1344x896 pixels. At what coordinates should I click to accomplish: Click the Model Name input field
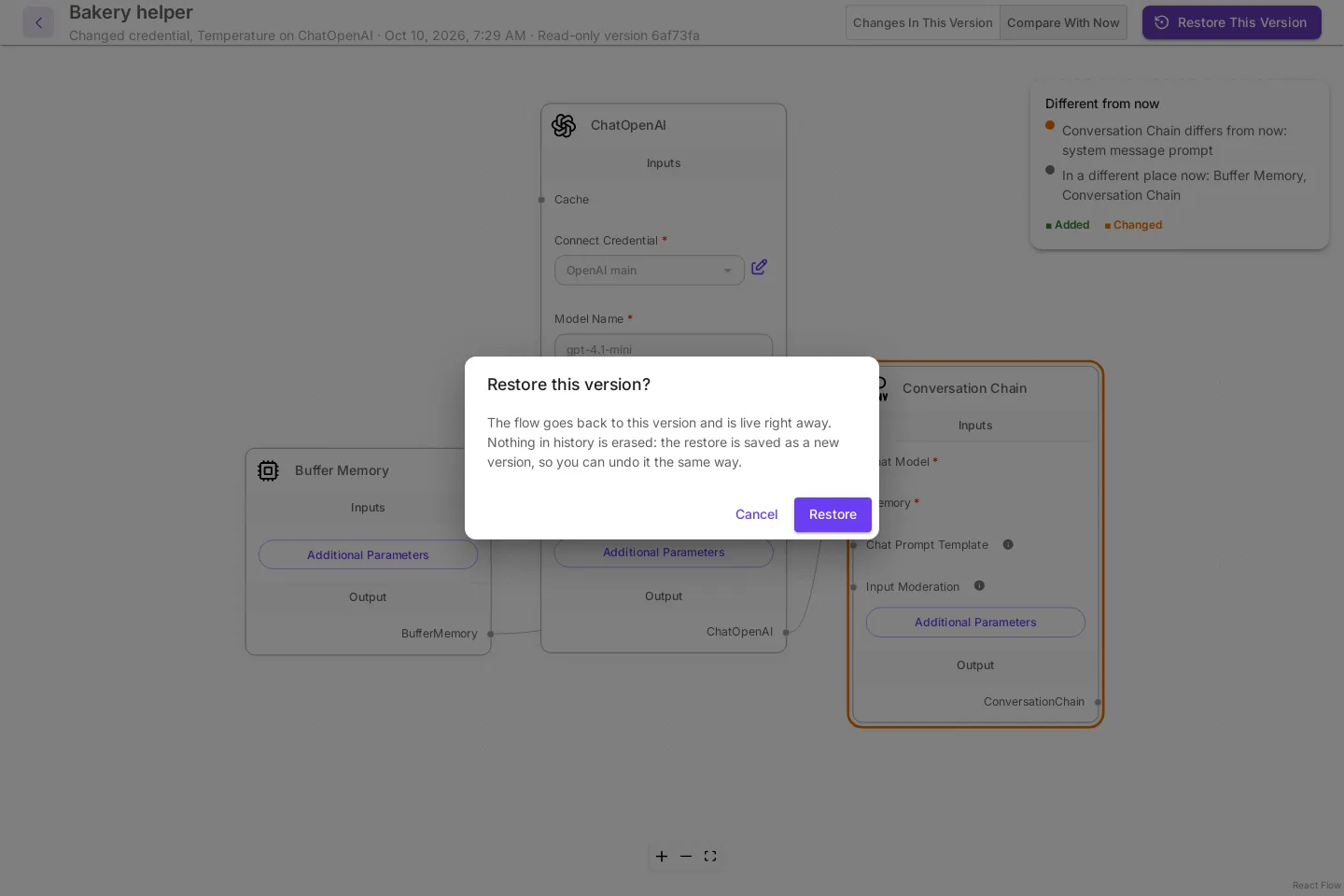(664, 347)
